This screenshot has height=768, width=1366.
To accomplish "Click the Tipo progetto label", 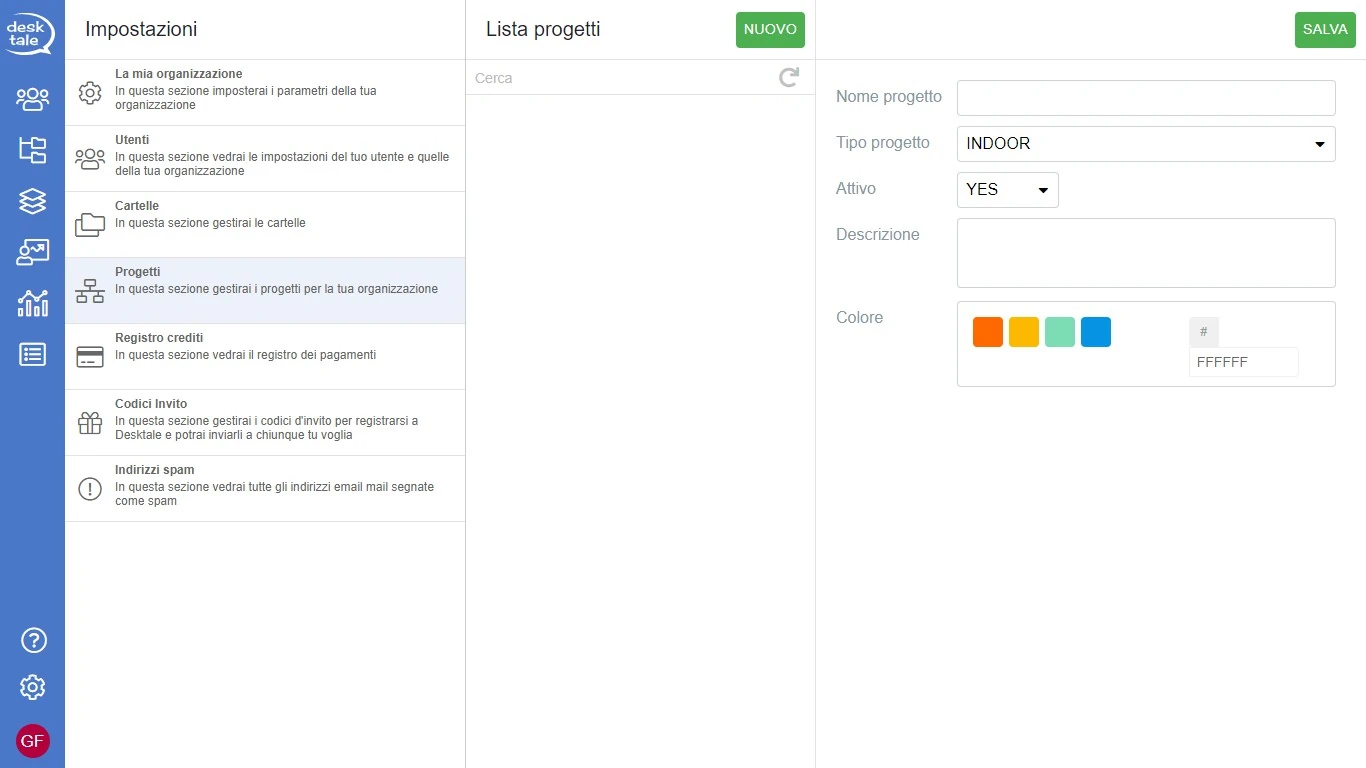I will point(883,143).
